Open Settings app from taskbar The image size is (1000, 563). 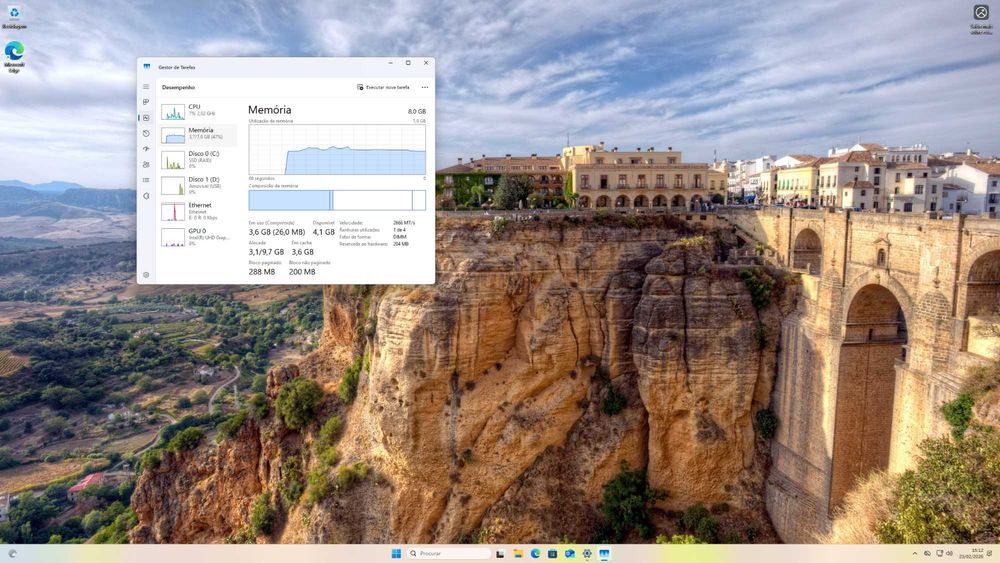[587, 553]
